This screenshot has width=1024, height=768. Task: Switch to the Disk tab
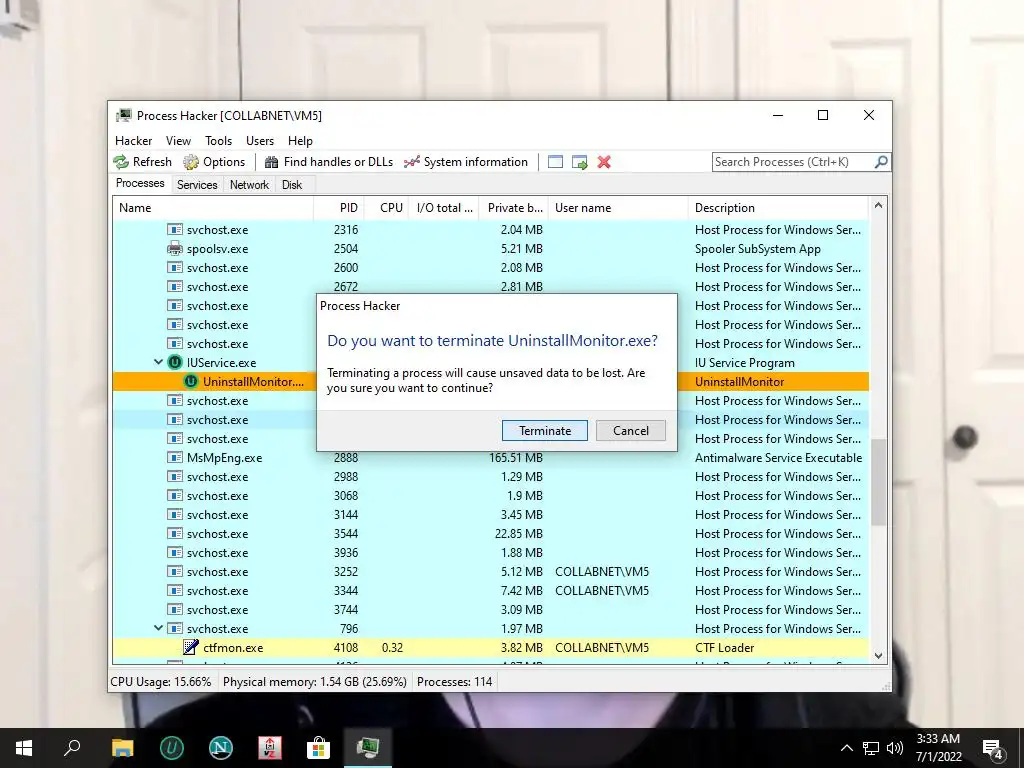point(292,185)
